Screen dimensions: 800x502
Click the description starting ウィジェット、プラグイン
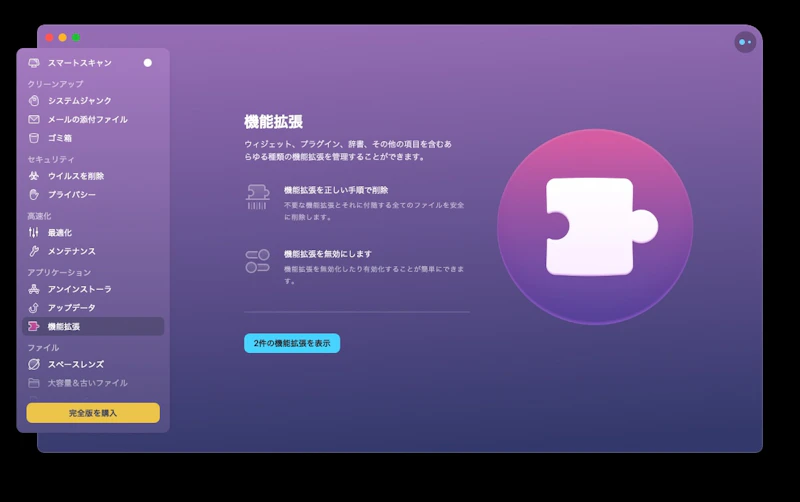tap(348, 150)
